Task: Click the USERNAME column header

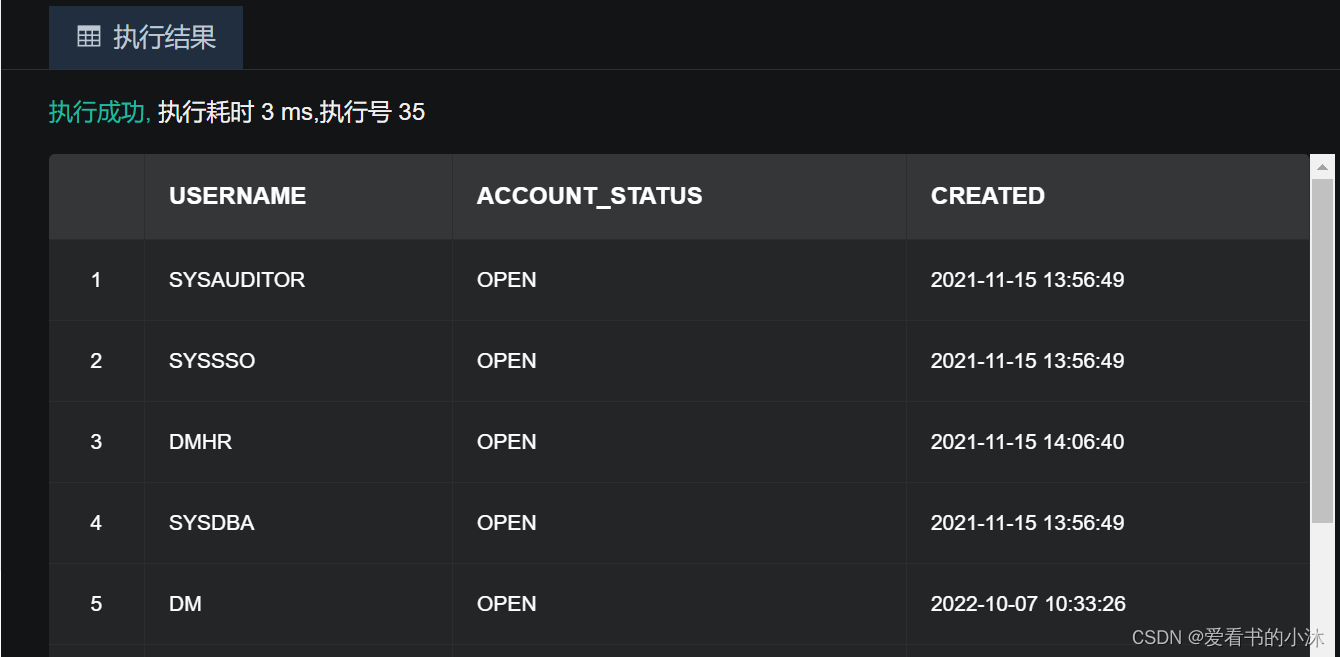Action: coord(237,196)
